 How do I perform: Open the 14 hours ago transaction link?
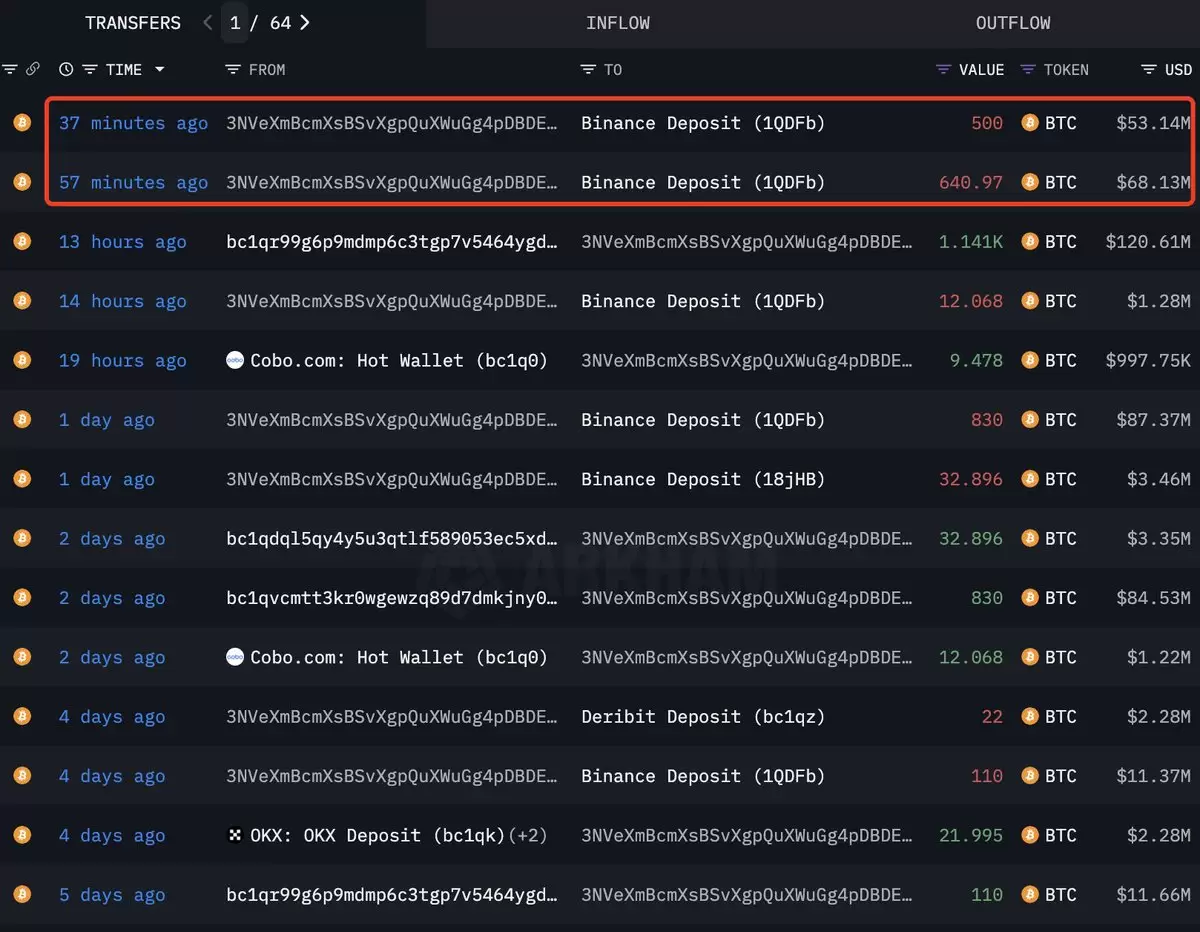(x=122, y=301)
